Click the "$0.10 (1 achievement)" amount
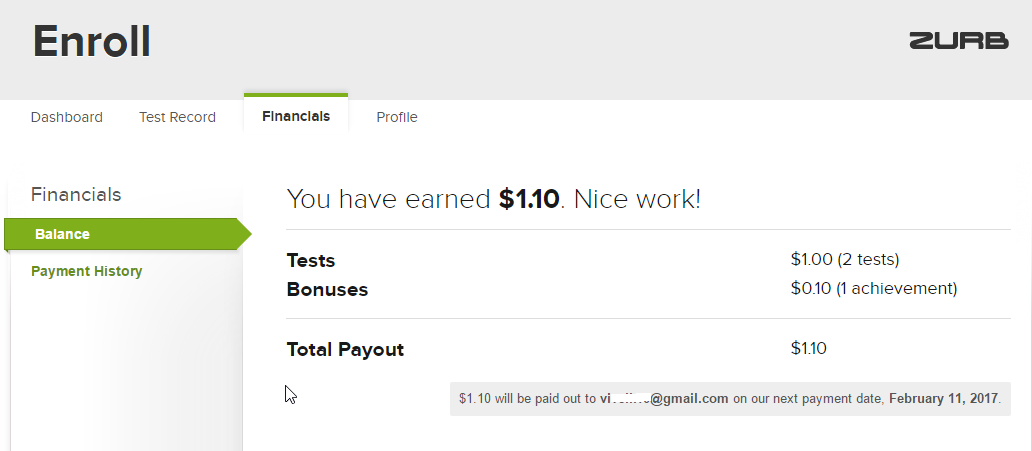Image resolution: width=1032 pixels, height=451 pixels. pos(874,289)
